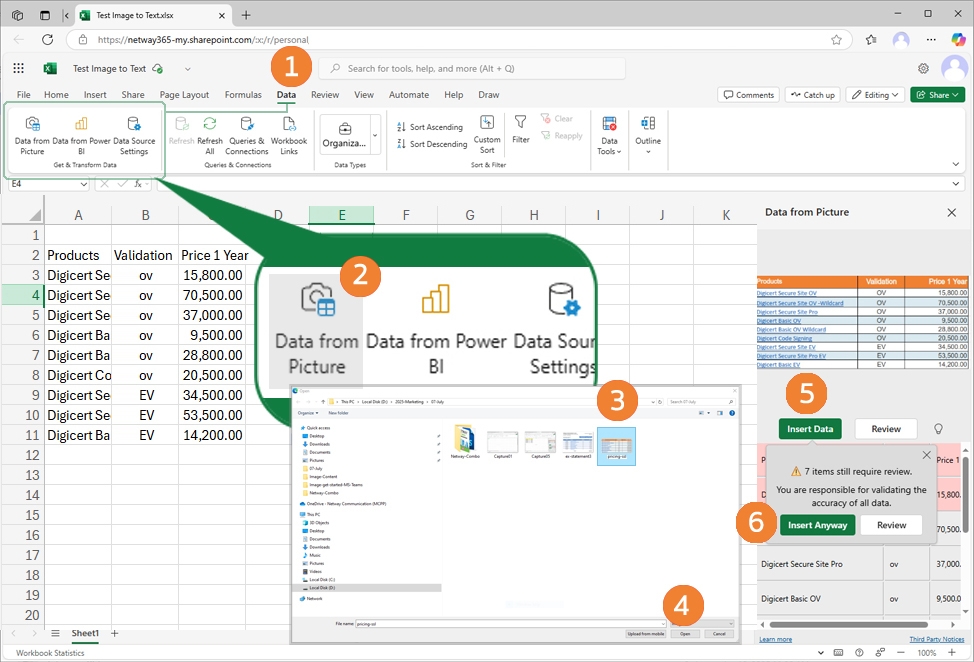The image size is (974, 662).
Task: Sort Ascending the selection
Action: (x=430, y=127)
